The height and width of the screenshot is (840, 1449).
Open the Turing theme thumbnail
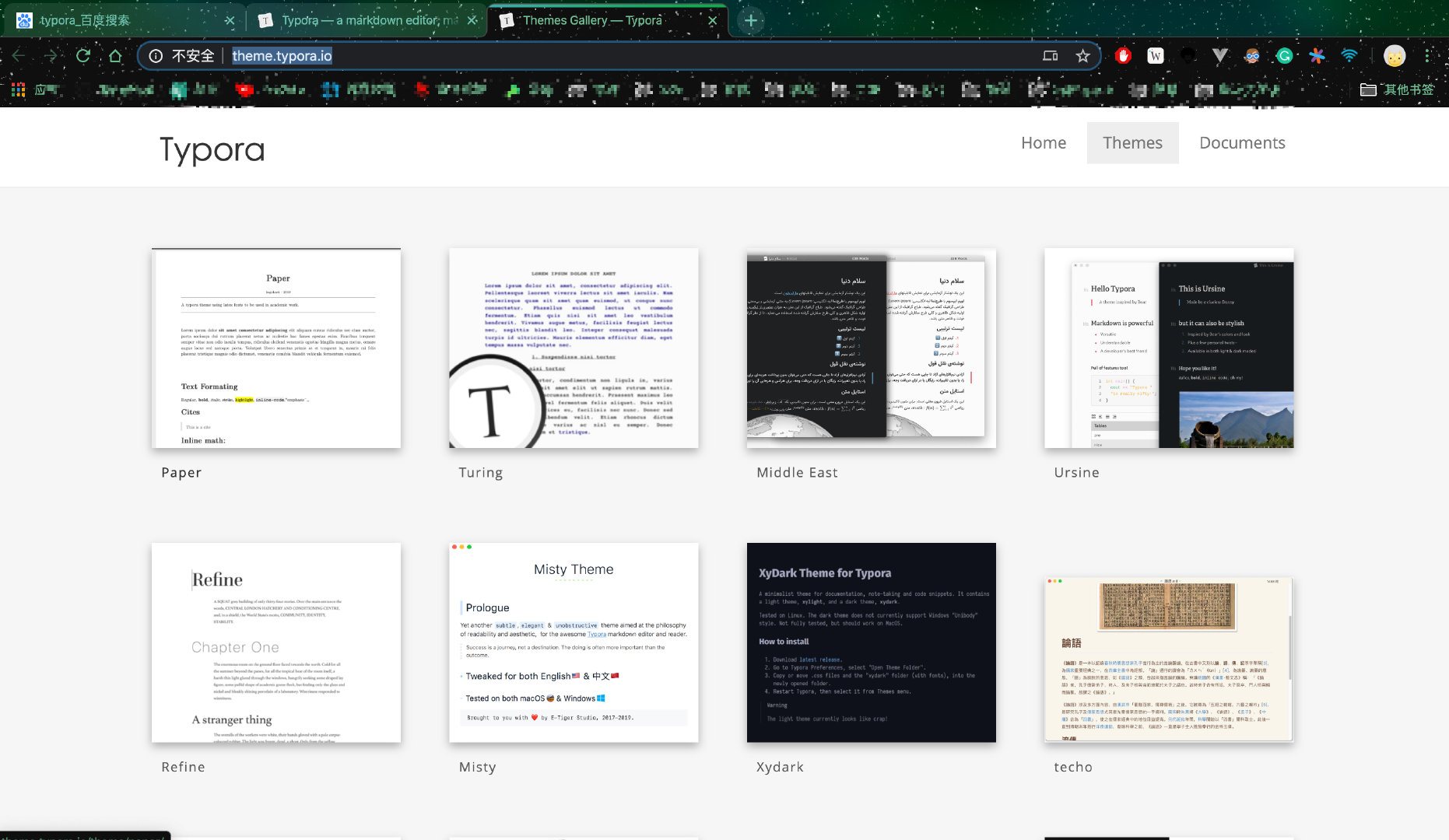click(x=574, y=348)
